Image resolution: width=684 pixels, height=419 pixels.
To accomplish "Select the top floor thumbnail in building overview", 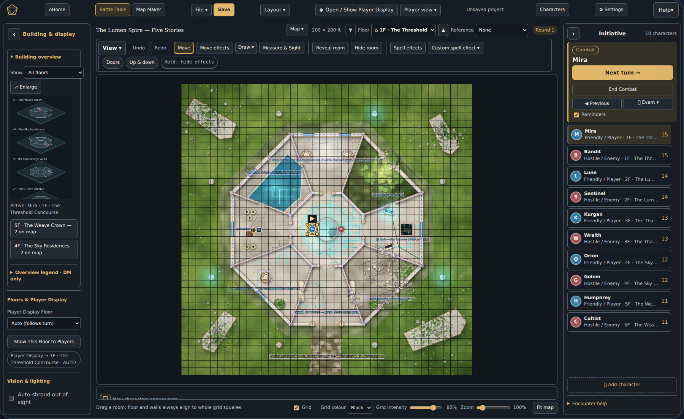I will click(x=41, y=112).
